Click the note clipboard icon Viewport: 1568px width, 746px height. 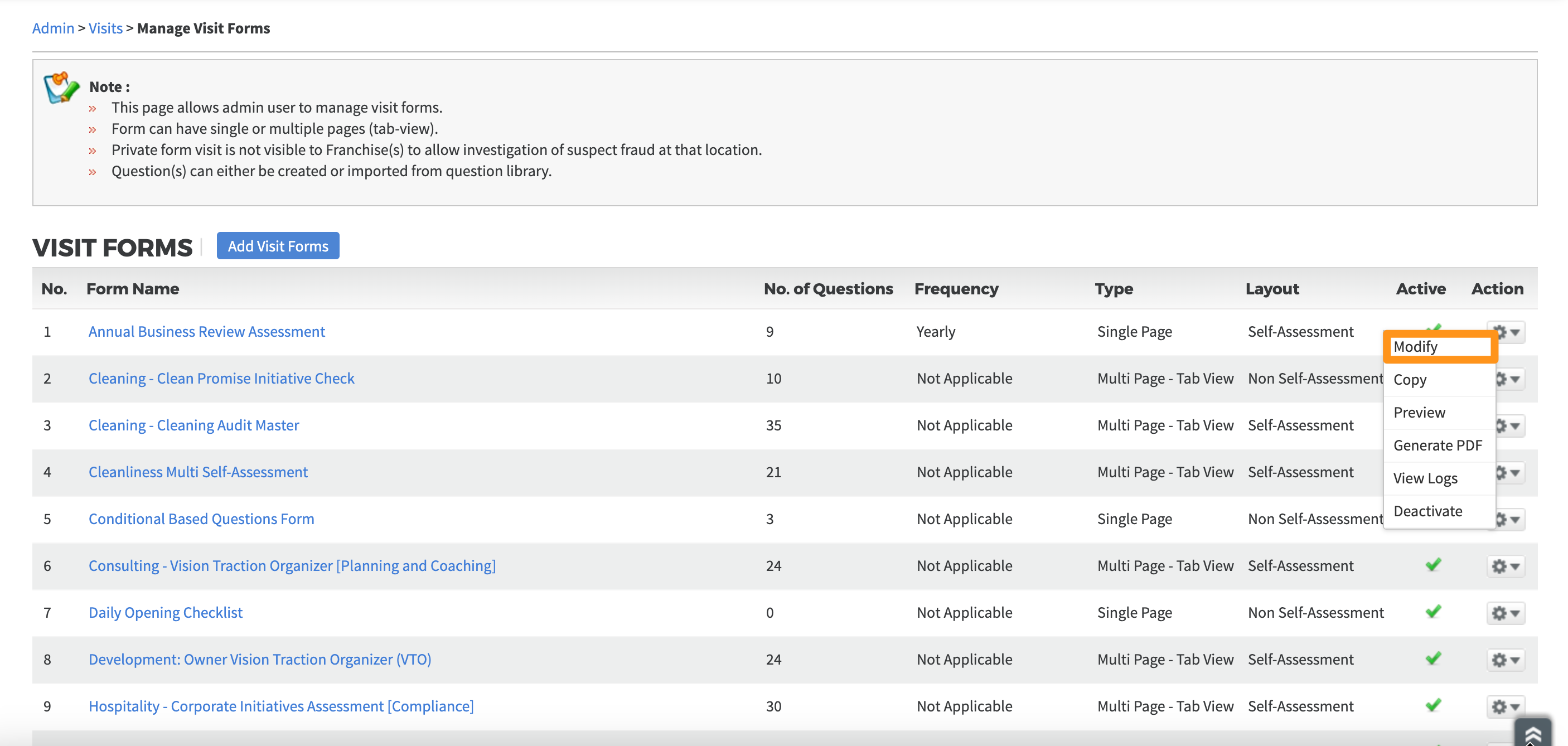(61, 88)
